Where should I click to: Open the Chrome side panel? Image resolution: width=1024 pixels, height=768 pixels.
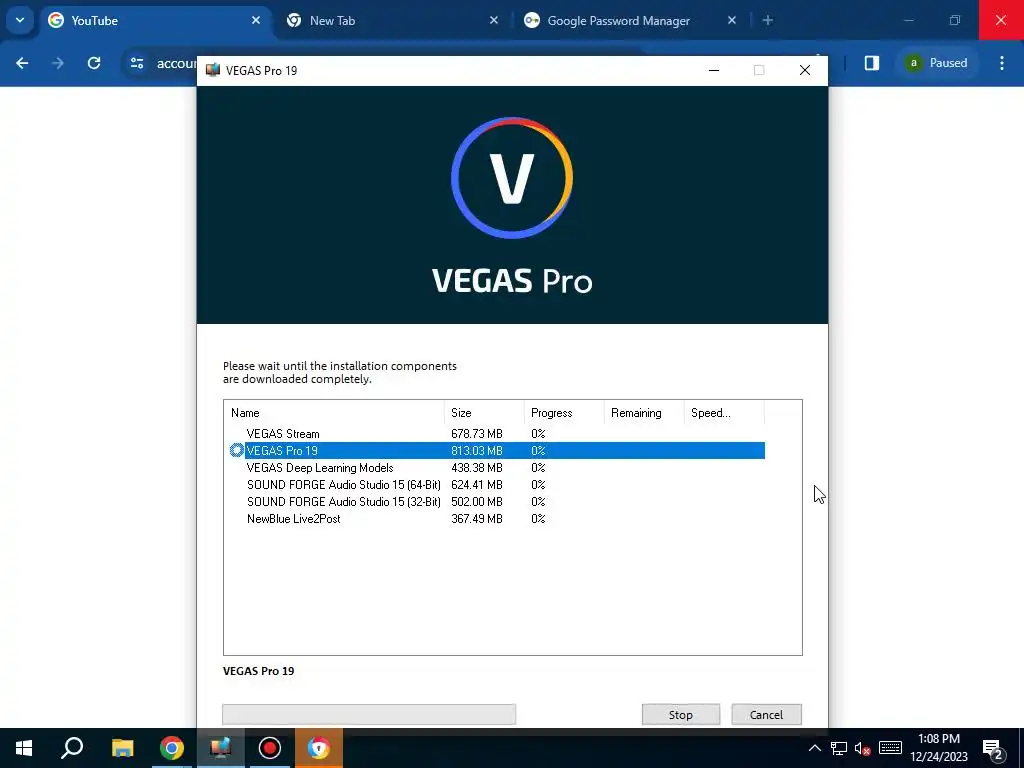coord(872,63)
